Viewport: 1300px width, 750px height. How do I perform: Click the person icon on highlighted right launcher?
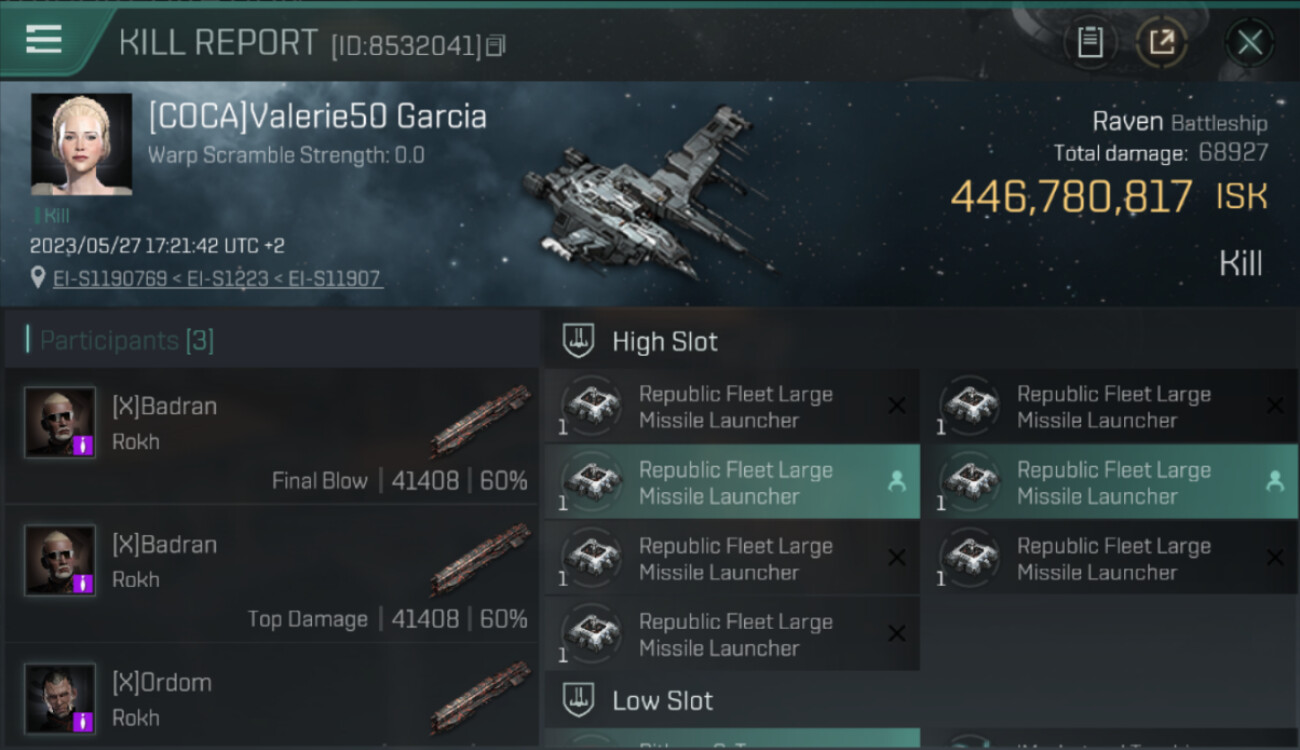(1274, 482)
